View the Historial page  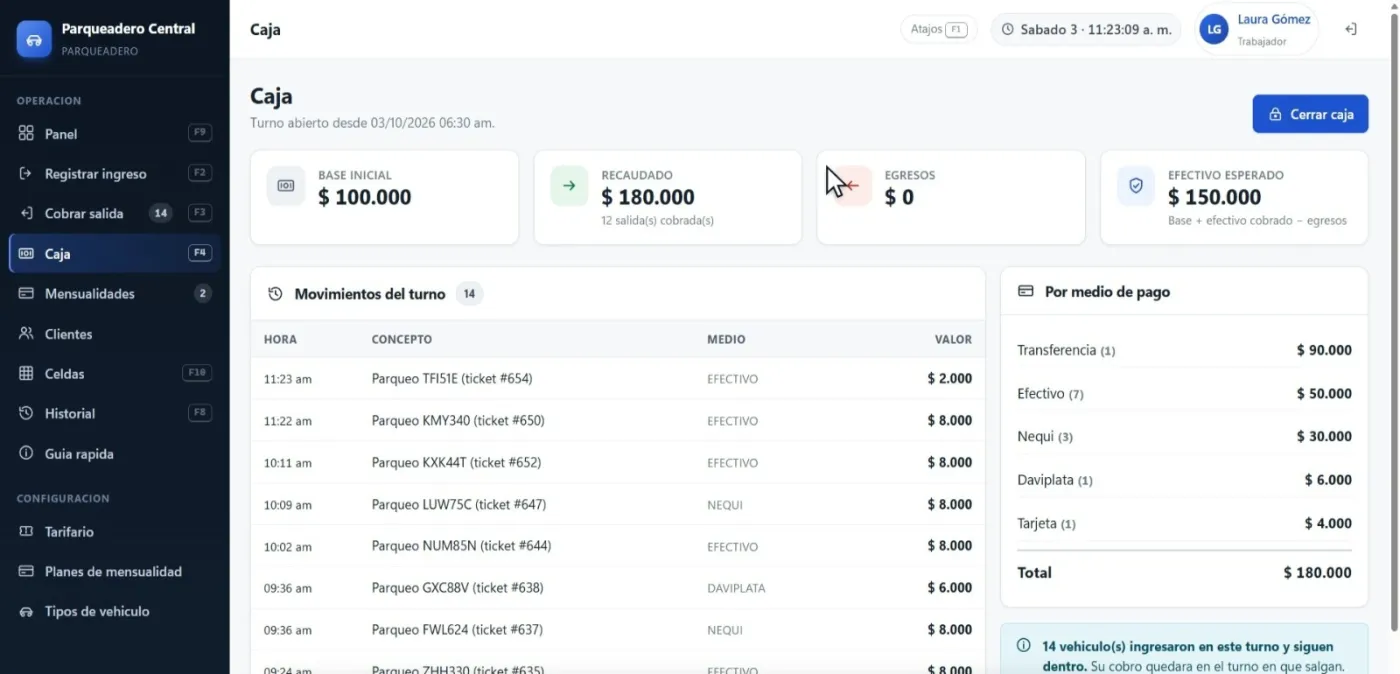[x=114, y=414]
